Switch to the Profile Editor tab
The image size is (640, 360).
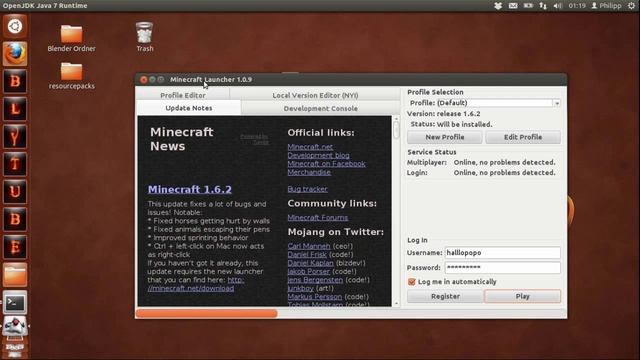point(182,95)
